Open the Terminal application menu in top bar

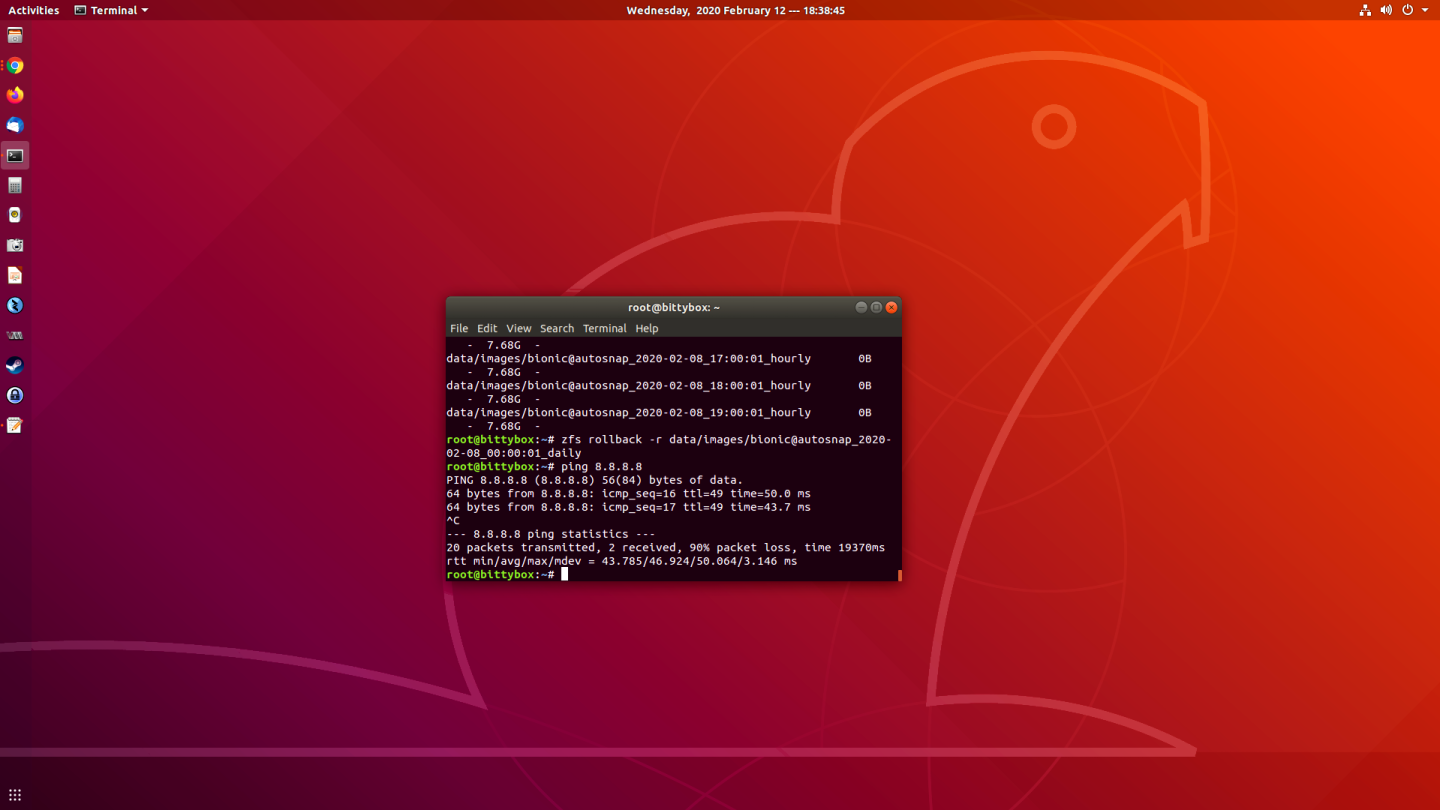tap(110, 10)
